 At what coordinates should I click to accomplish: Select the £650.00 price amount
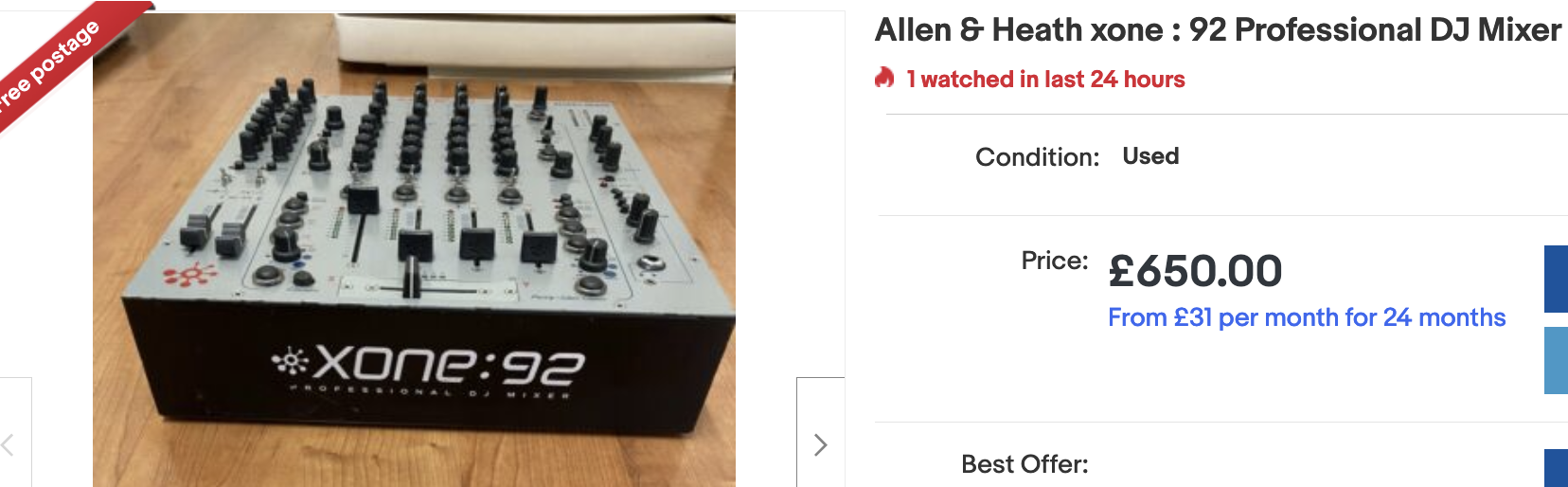[x=1195, y=272]
